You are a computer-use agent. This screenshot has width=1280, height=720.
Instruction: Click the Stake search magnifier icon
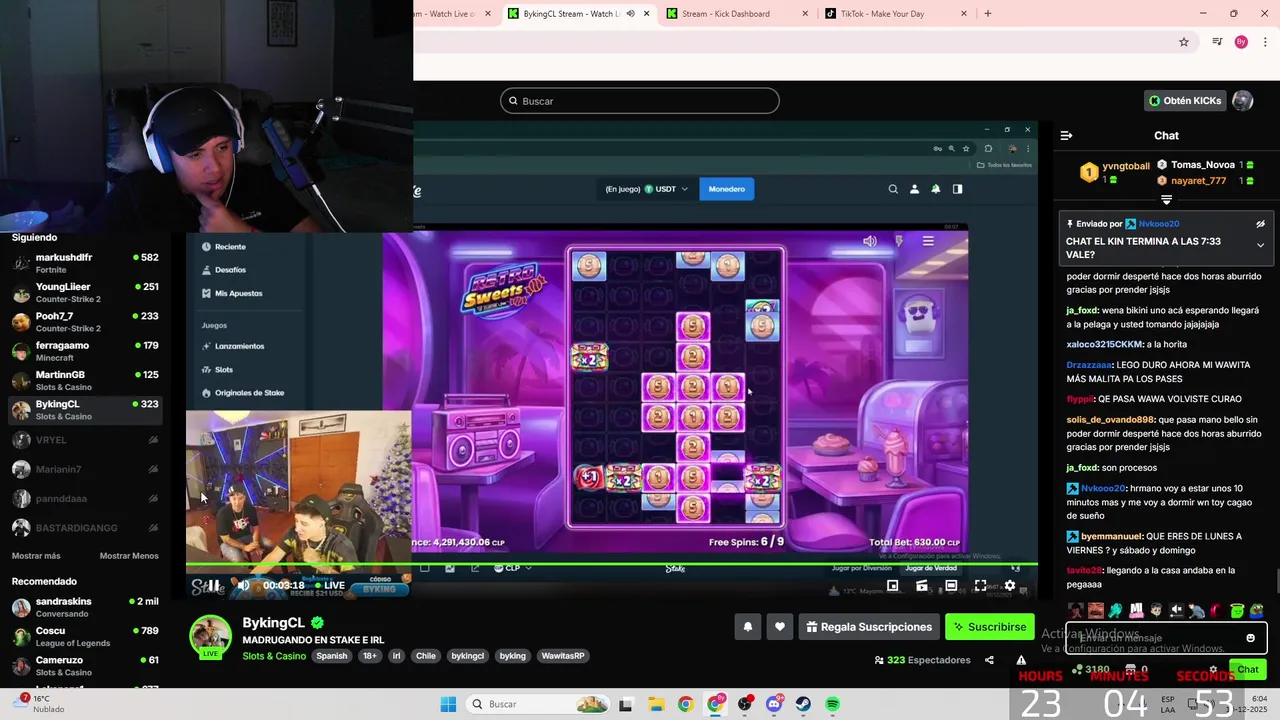pos(893,189)
